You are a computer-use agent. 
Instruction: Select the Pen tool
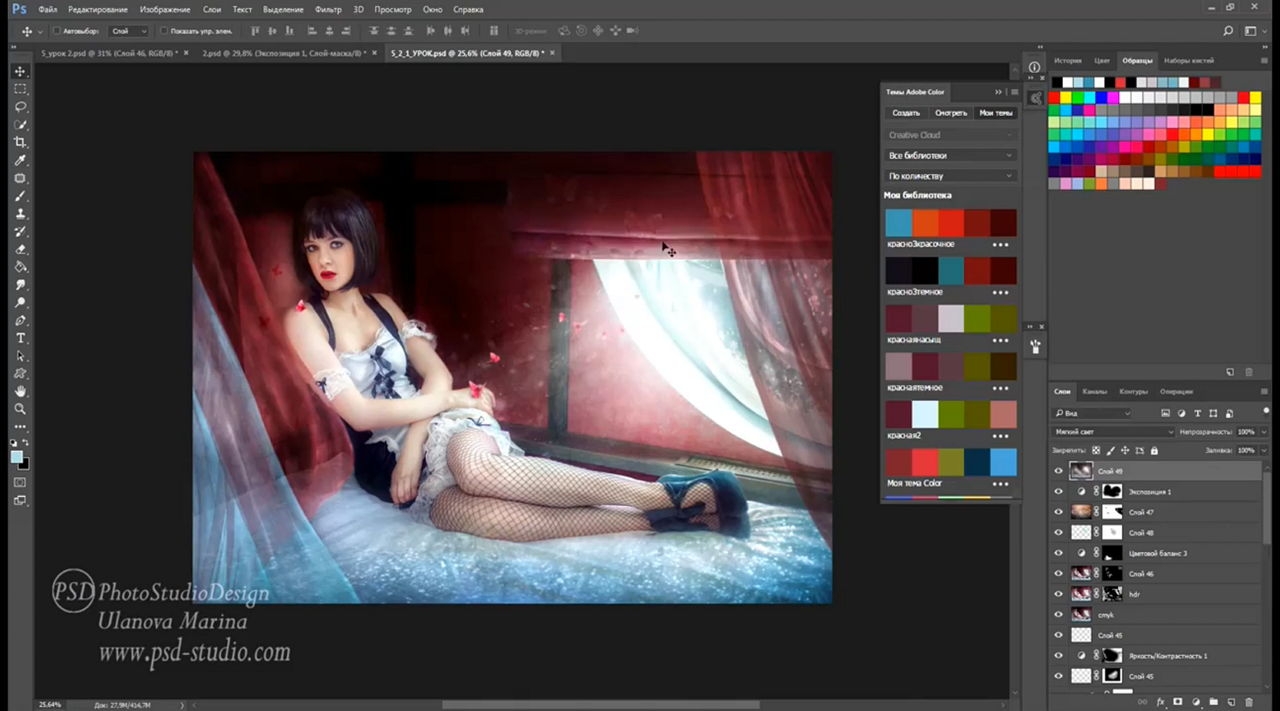tap(20, 321)
